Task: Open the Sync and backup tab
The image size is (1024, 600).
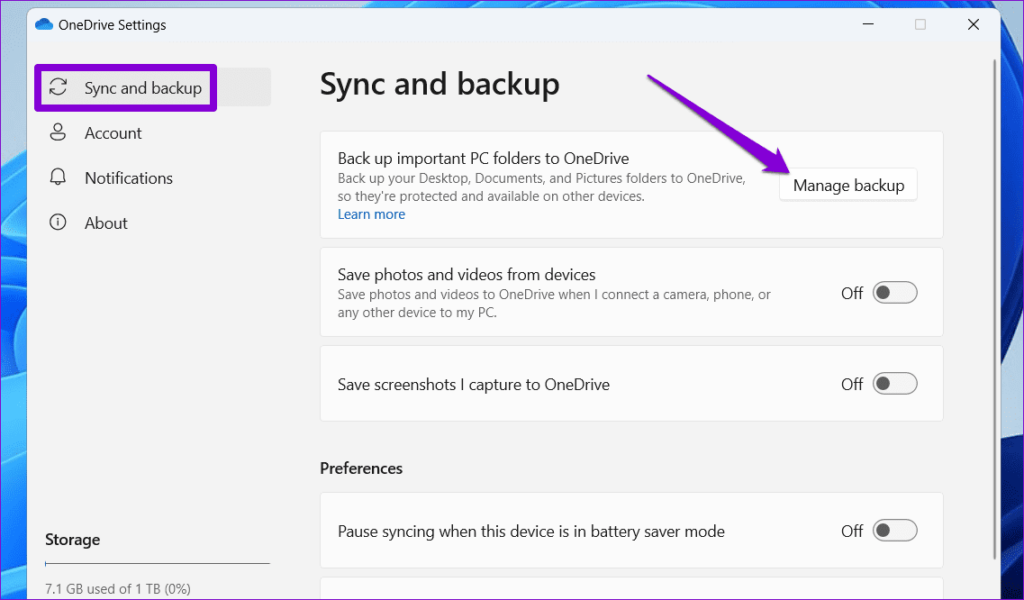Action: coord(143,88)
